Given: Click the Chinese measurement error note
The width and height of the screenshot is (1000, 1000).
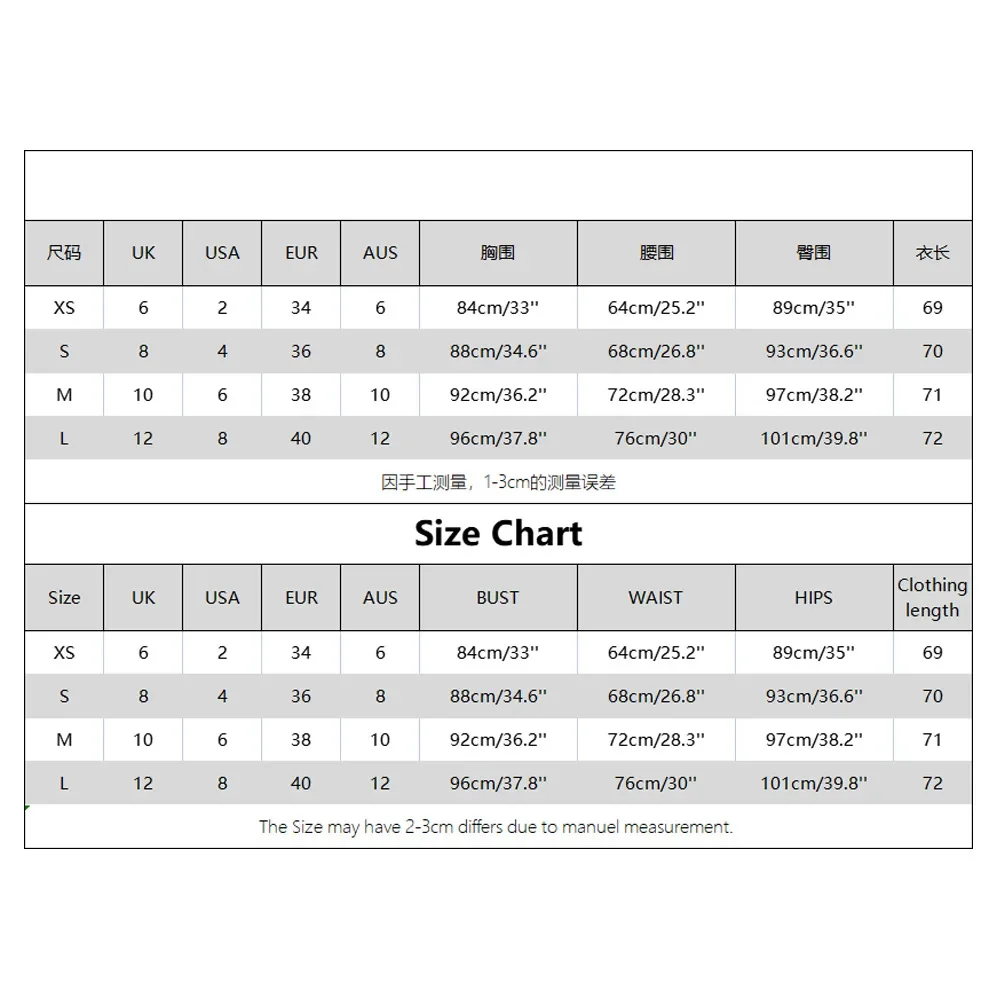Looking at the screenshot, I should (498, 482).
